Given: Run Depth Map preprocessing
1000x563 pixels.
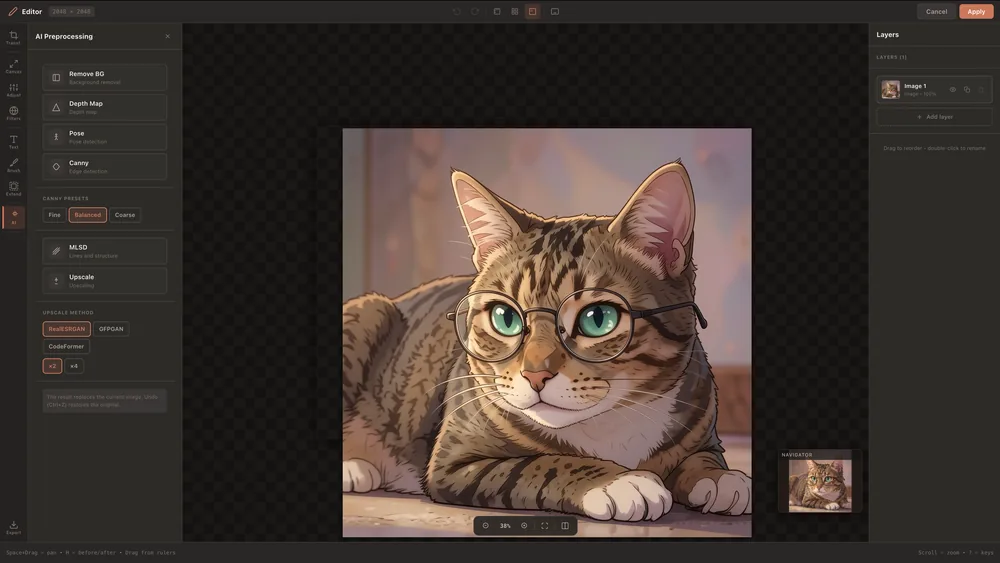Looking at the screenshot, I should tap(105, 107).
